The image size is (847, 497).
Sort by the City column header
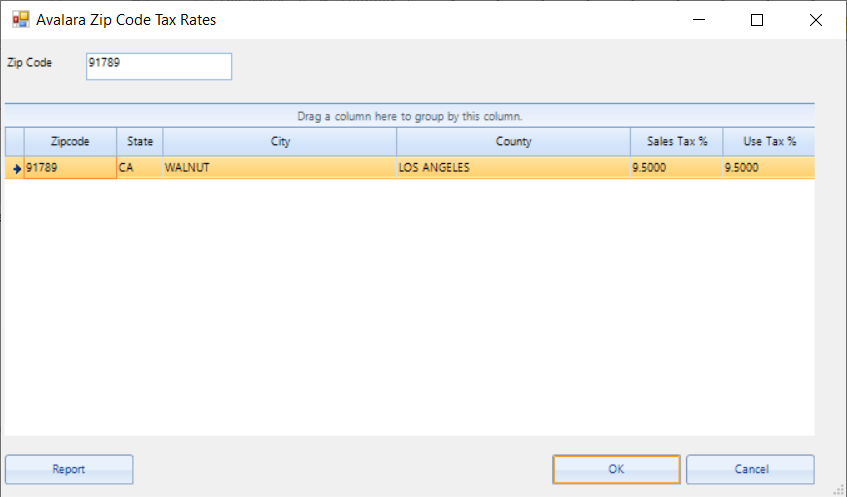280,142
